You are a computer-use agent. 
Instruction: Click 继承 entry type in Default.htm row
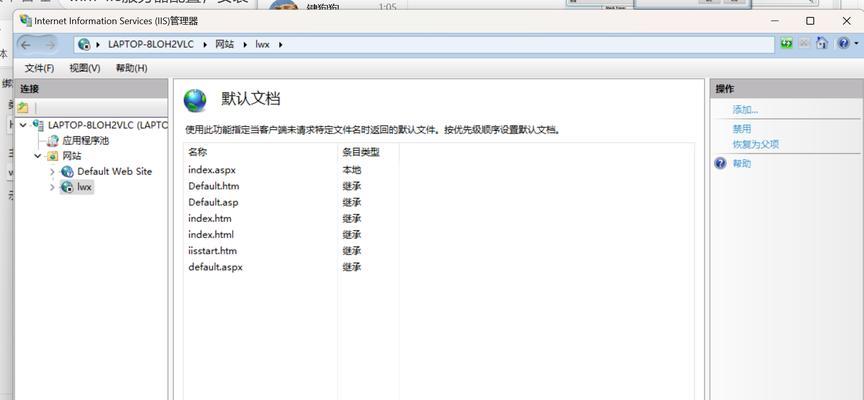[352, 186]
